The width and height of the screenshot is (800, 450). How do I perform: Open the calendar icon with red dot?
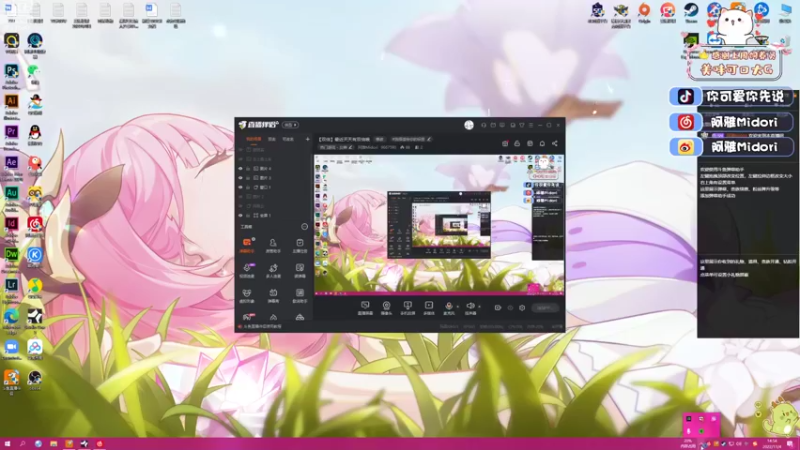(505, 143)
